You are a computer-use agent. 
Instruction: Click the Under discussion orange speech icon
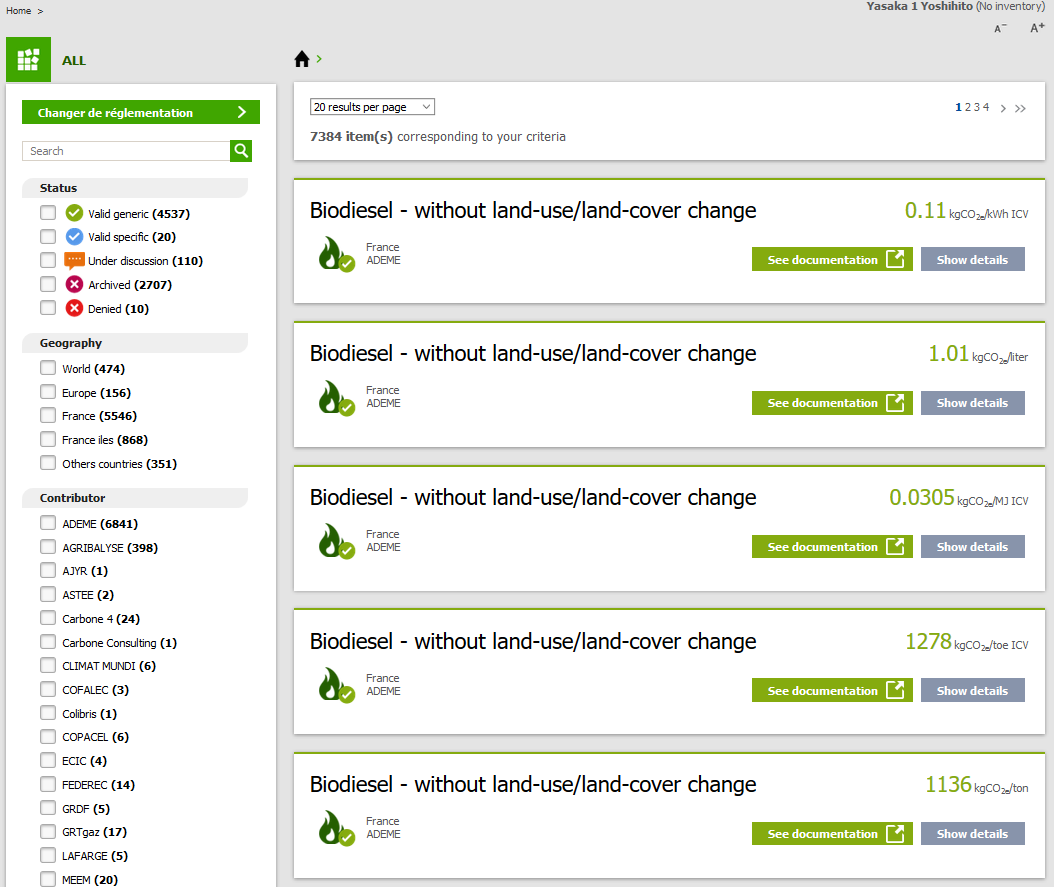coord(74,260)
